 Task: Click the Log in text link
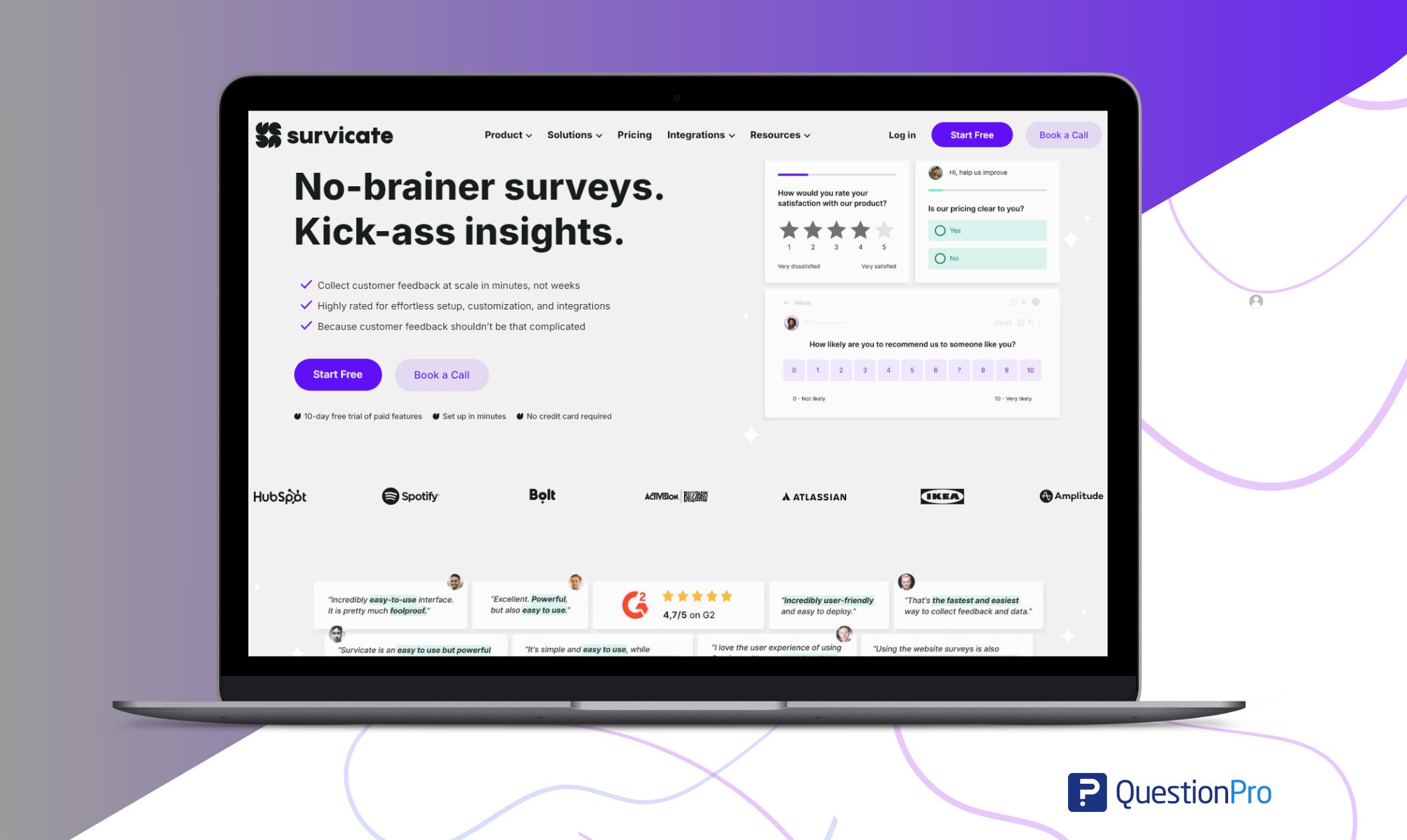[902, 134]
